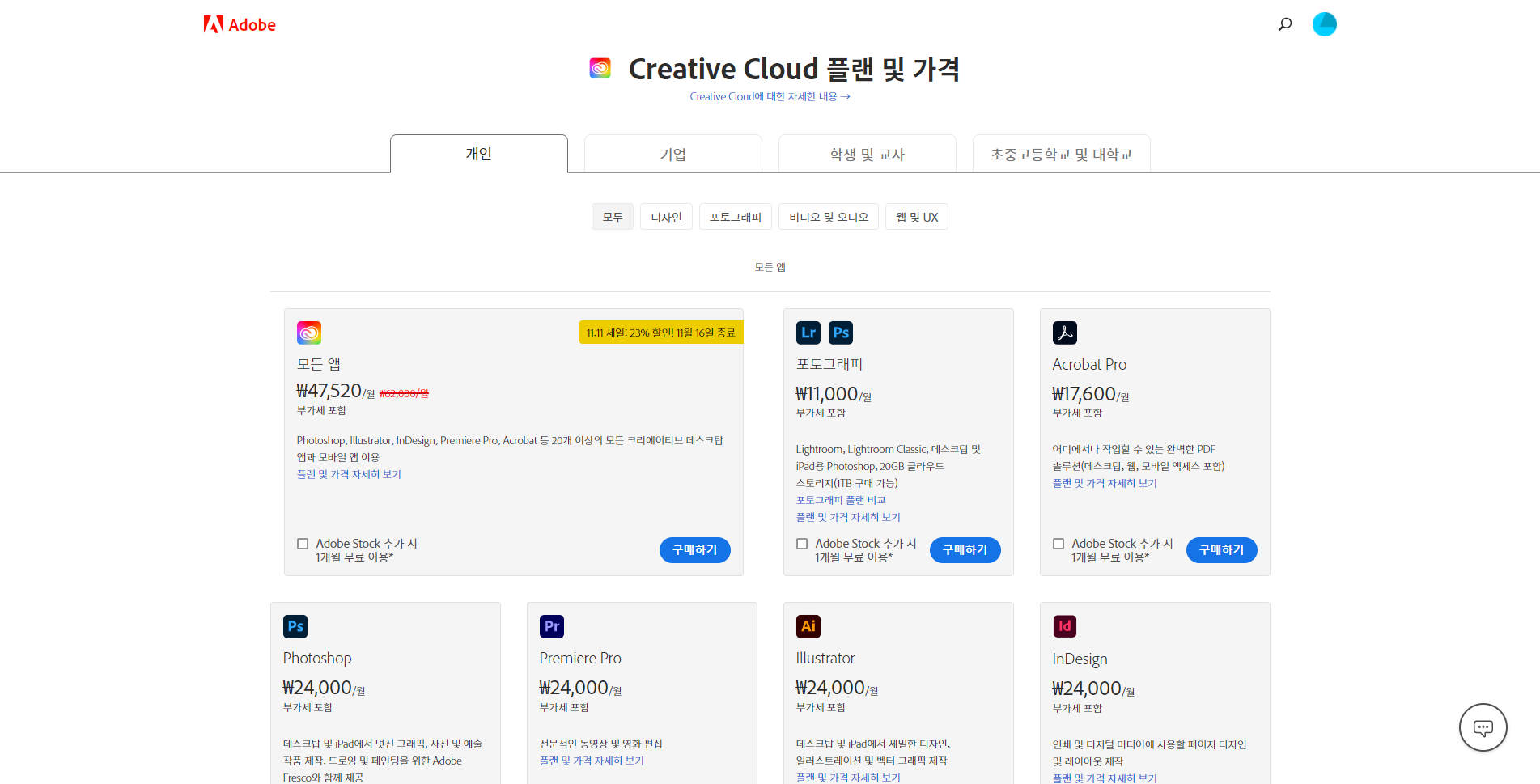The width and height of the screenshot is (1540, 784).
Task: Switch to the 학생 및 교사 tab
Action: pos(868,154)
